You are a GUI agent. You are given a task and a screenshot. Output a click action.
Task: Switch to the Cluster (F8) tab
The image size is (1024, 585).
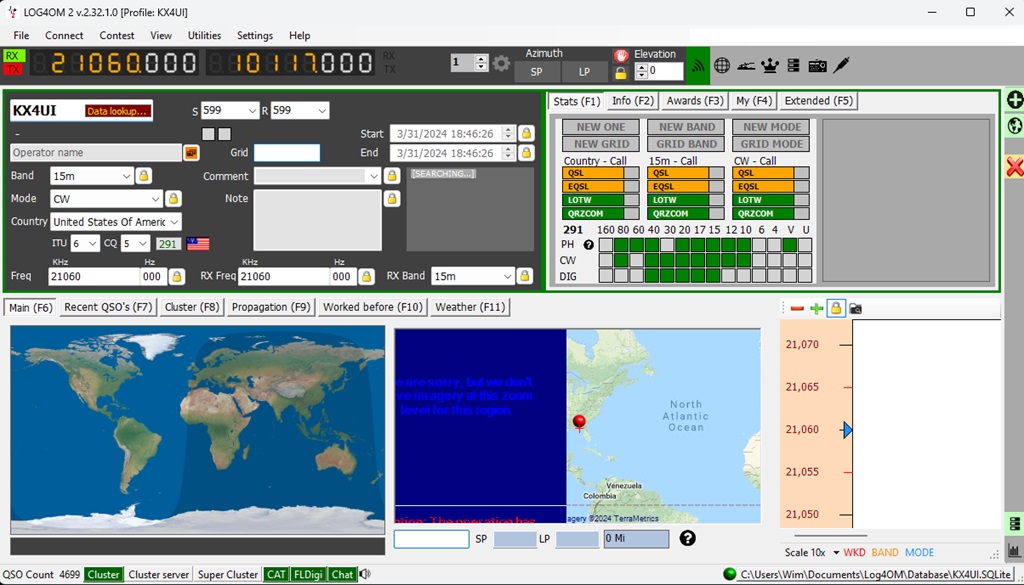pyautogui.click(x=192, y=307)
